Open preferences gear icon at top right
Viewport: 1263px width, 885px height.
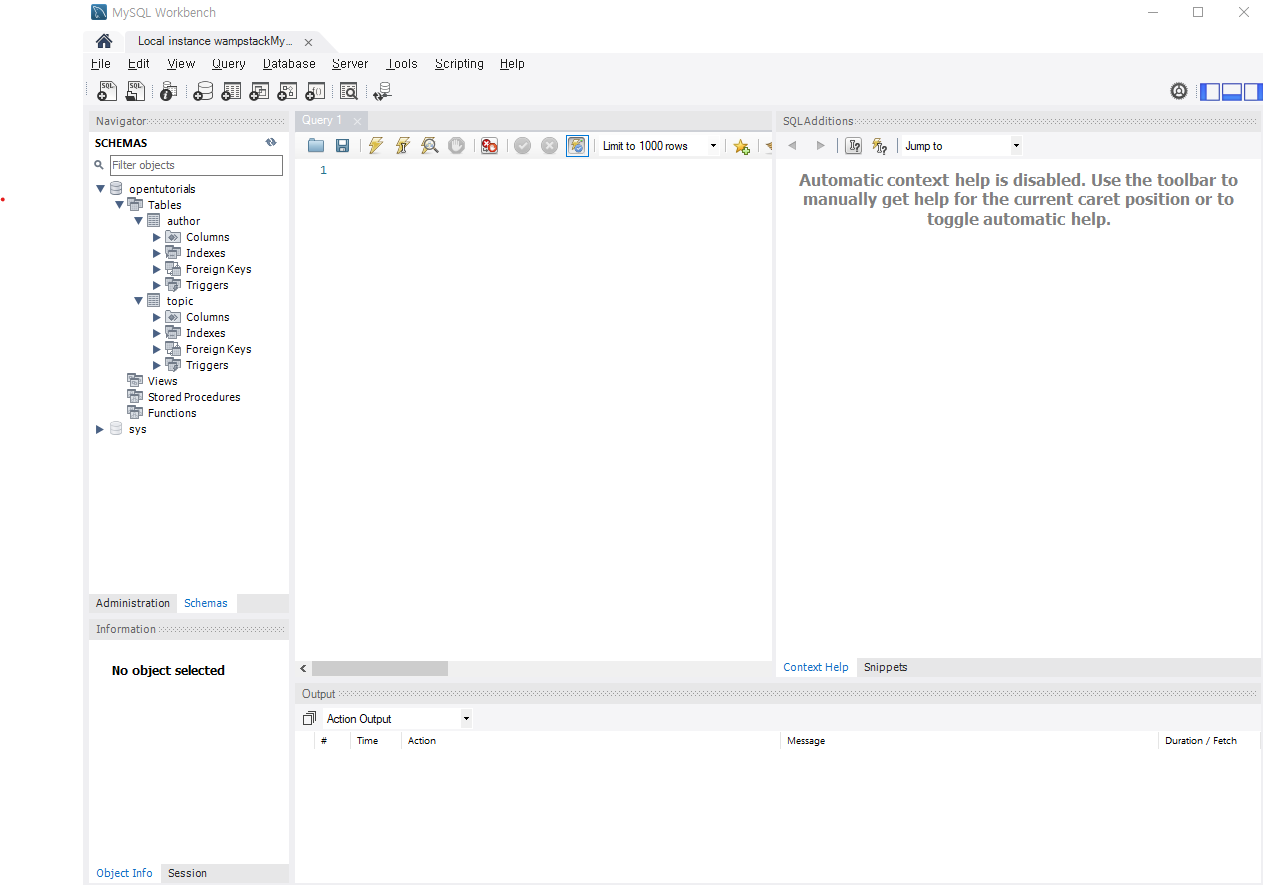click(x=1179, y=91)
